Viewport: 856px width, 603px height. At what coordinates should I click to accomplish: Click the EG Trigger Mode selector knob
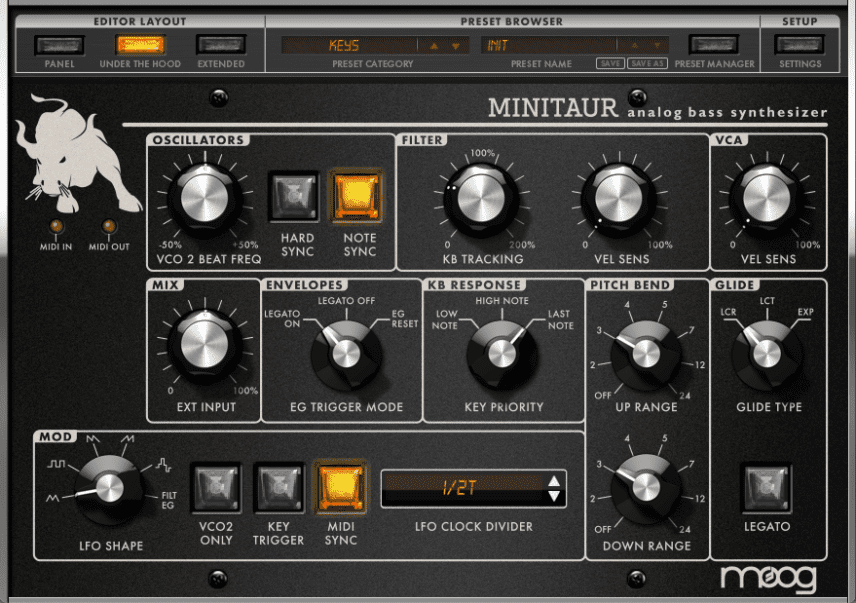tap(347, 355)
